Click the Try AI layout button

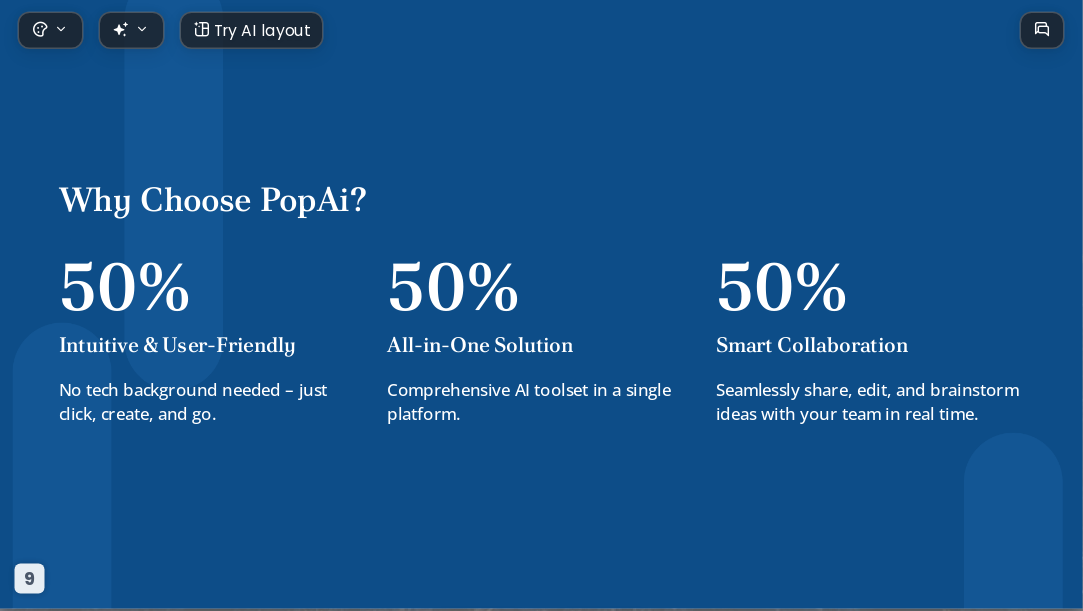pyautogui.click(x=251, y=30)
